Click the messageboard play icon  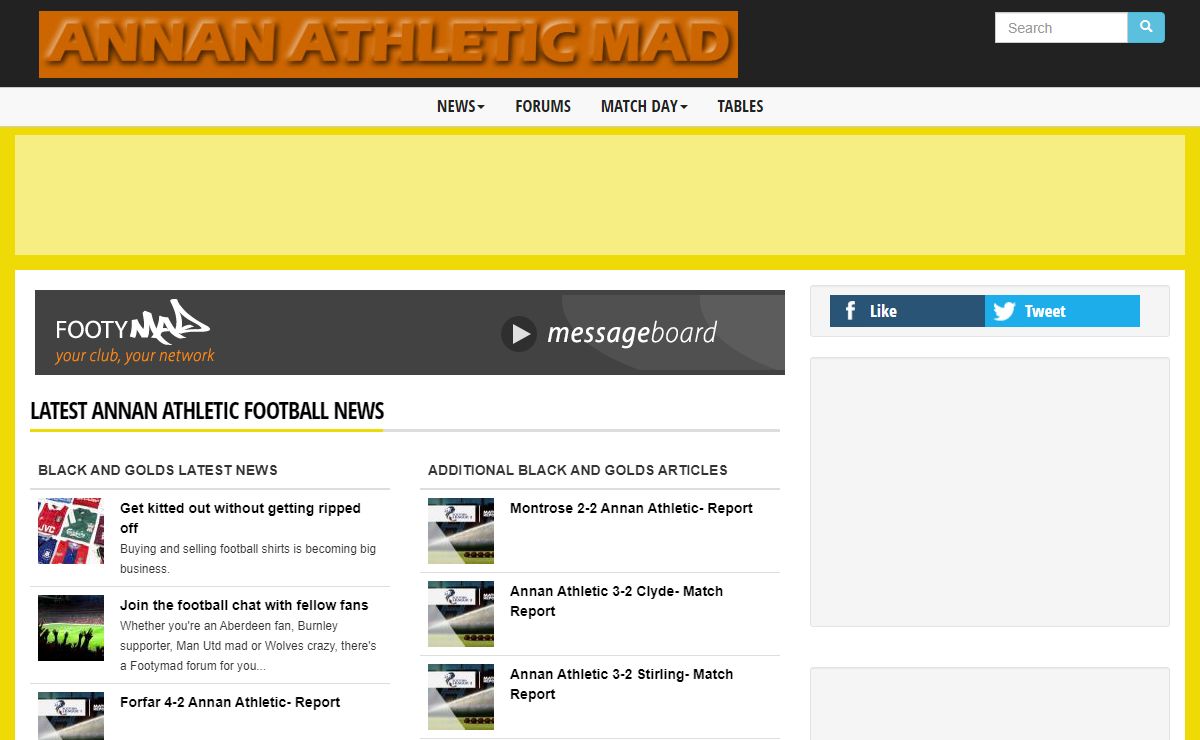[519, 334]
